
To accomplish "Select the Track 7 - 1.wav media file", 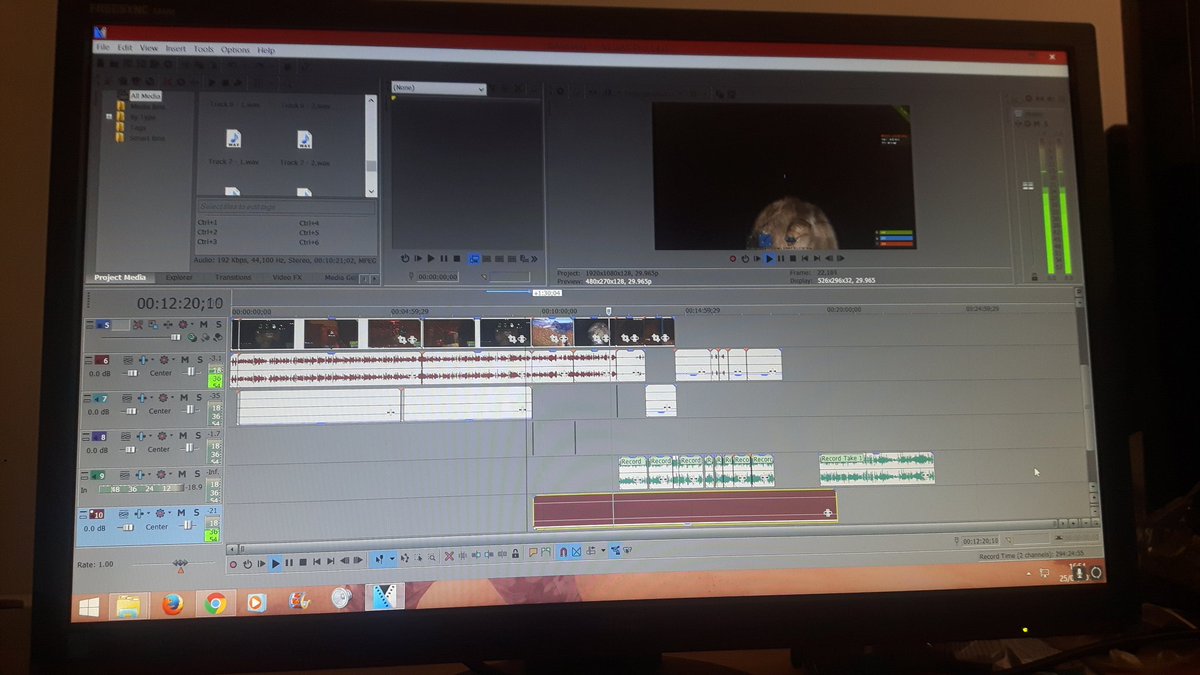I will pyautogui.click(x=232, y=147).
